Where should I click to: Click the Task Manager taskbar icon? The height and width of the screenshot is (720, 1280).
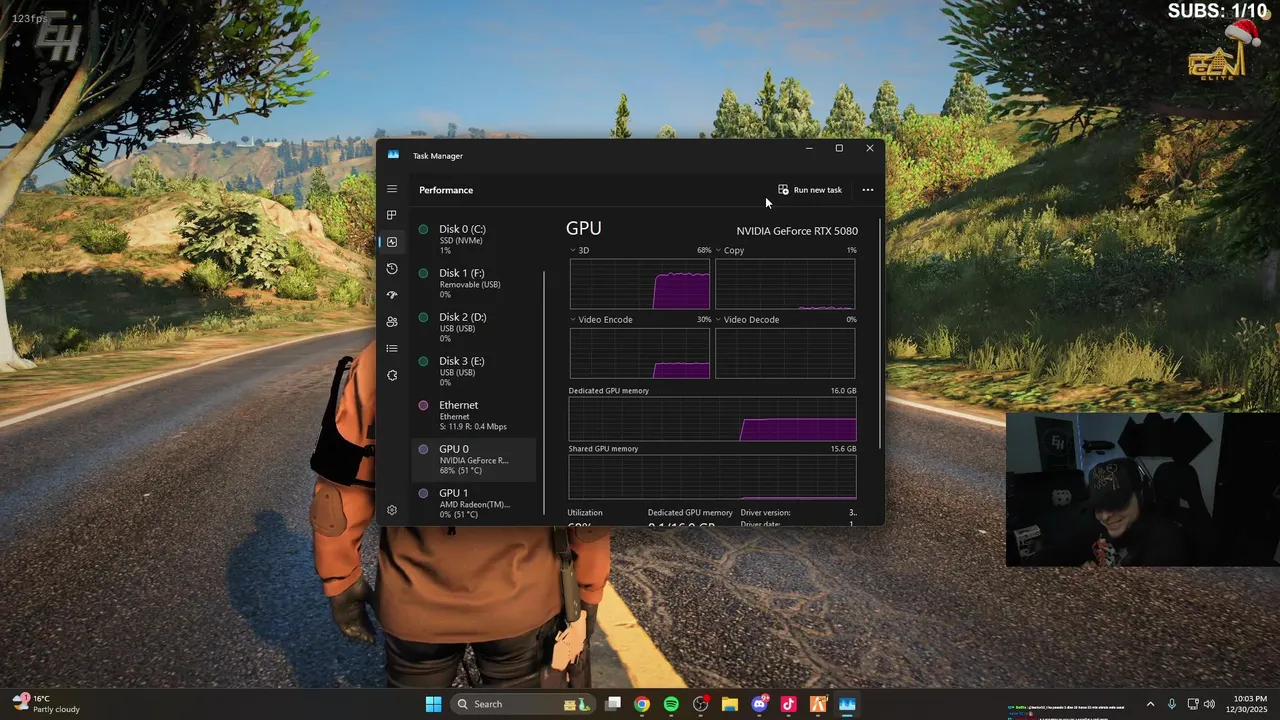pos(847,704)
